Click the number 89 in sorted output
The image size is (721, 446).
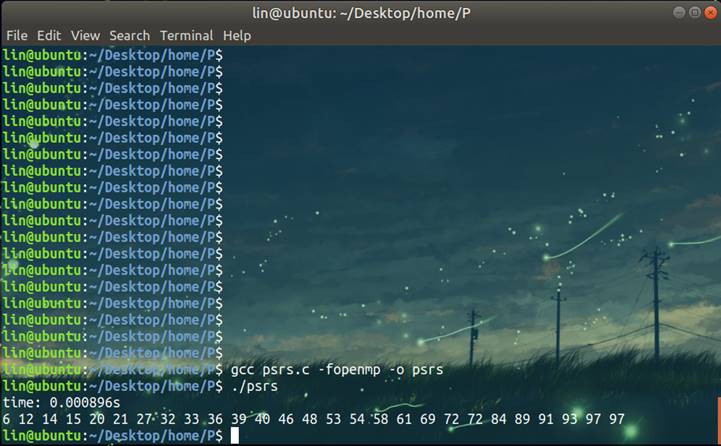tap(522, 419)
